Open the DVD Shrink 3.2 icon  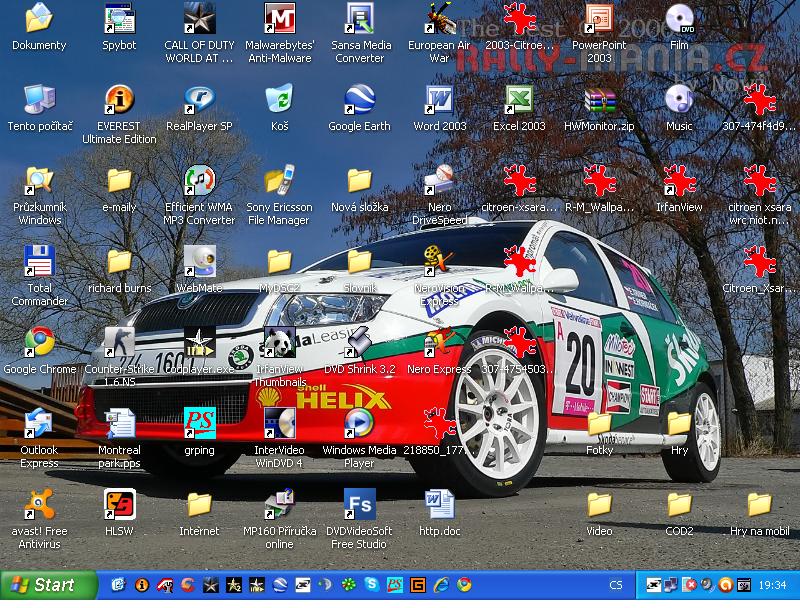[359, 343]
